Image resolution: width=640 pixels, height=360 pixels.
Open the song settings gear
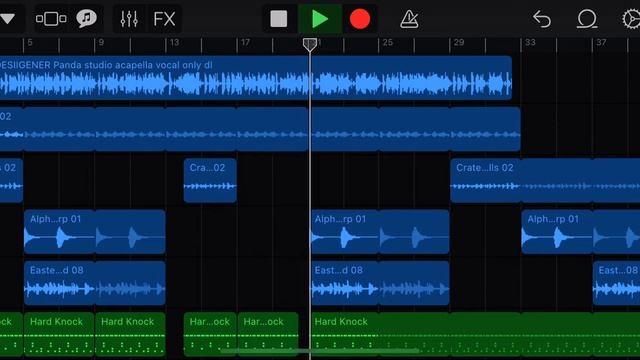pyautogui.click(x=631, y=19)
